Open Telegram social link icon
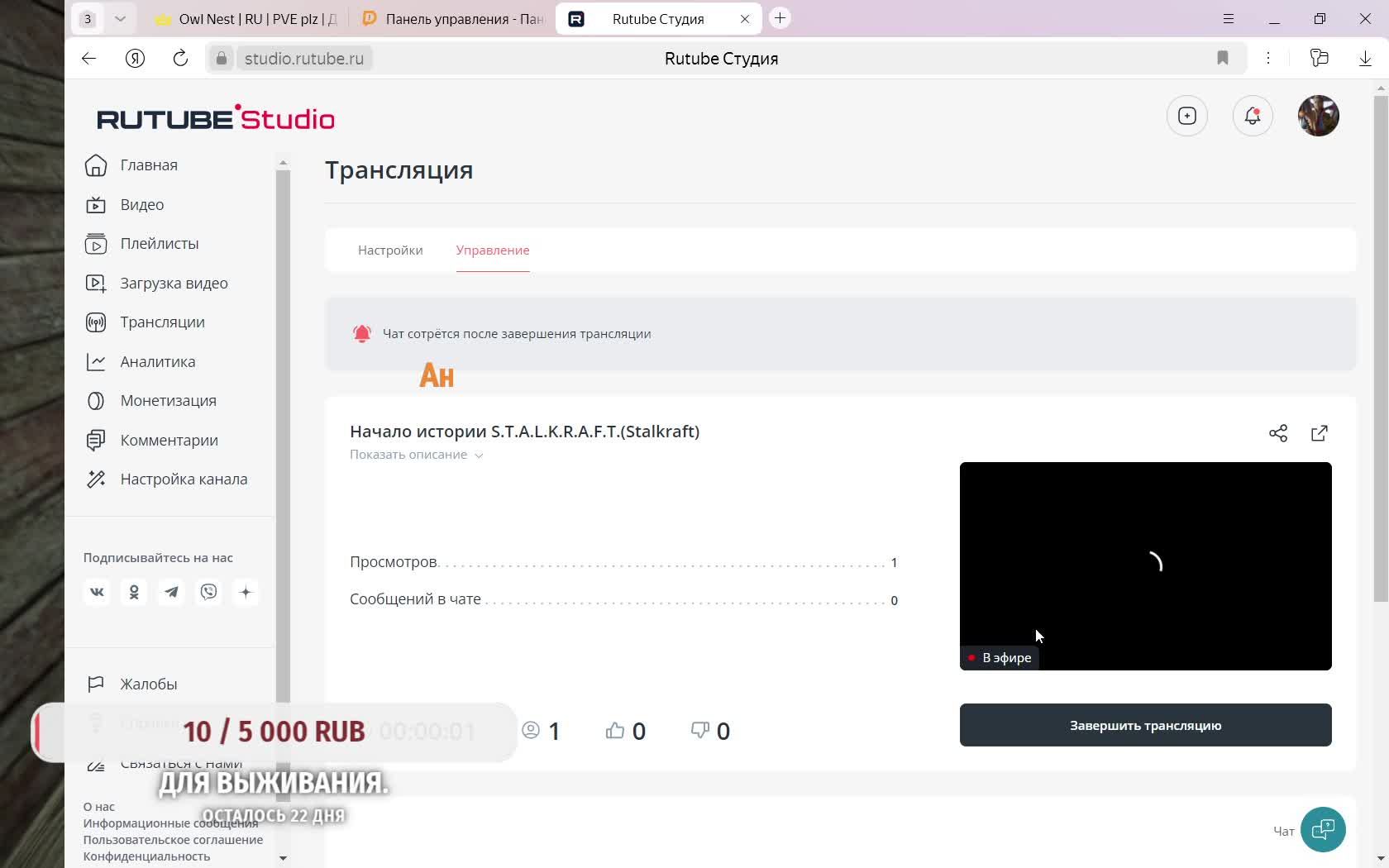1389x868 pixels. coord(171,592)
